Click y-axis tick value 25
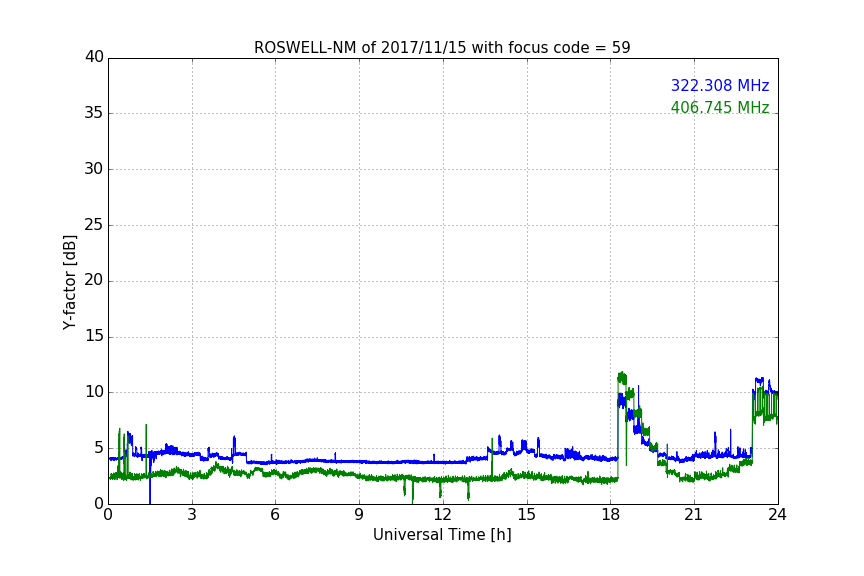 [x=94, y=225]
